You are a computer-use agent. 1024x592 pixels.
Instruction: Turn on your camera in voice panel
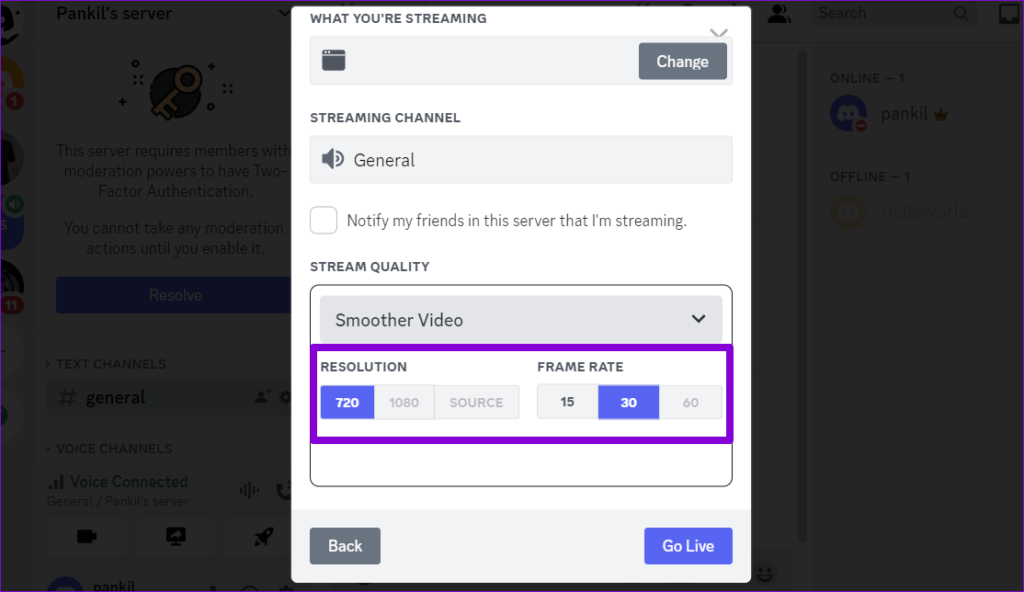click(x=86, y=536)
